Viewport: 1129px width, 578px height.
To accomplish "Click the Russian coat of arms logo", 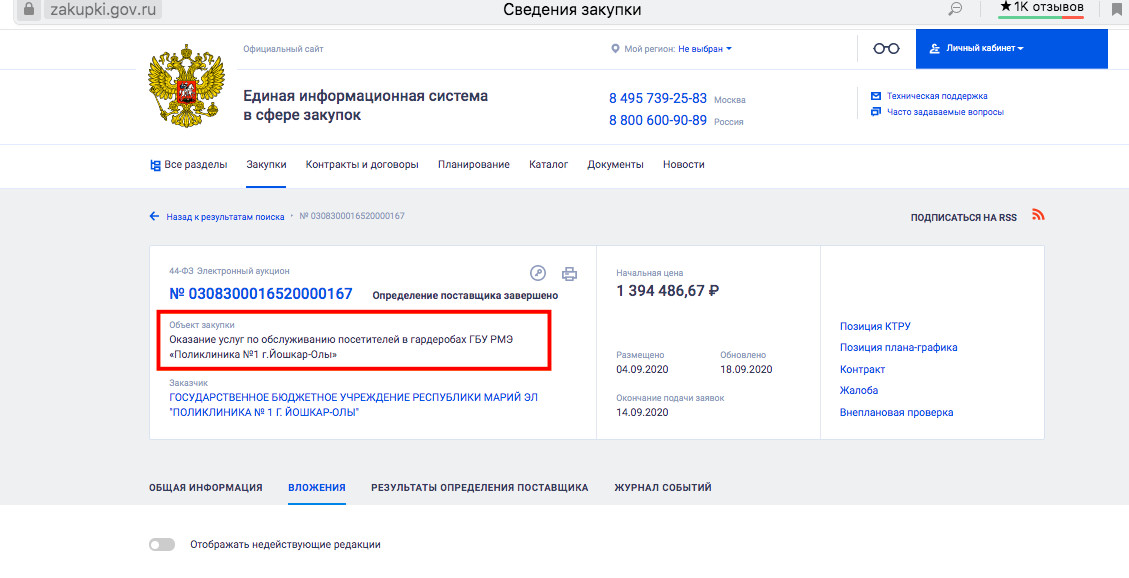I will tap(186, 86).
